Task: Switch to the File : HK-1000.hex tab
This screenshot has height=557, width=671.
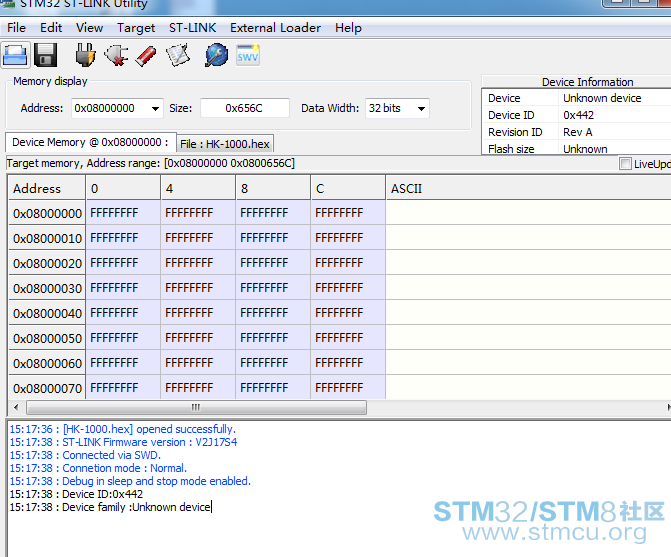Action: [225, 144]
